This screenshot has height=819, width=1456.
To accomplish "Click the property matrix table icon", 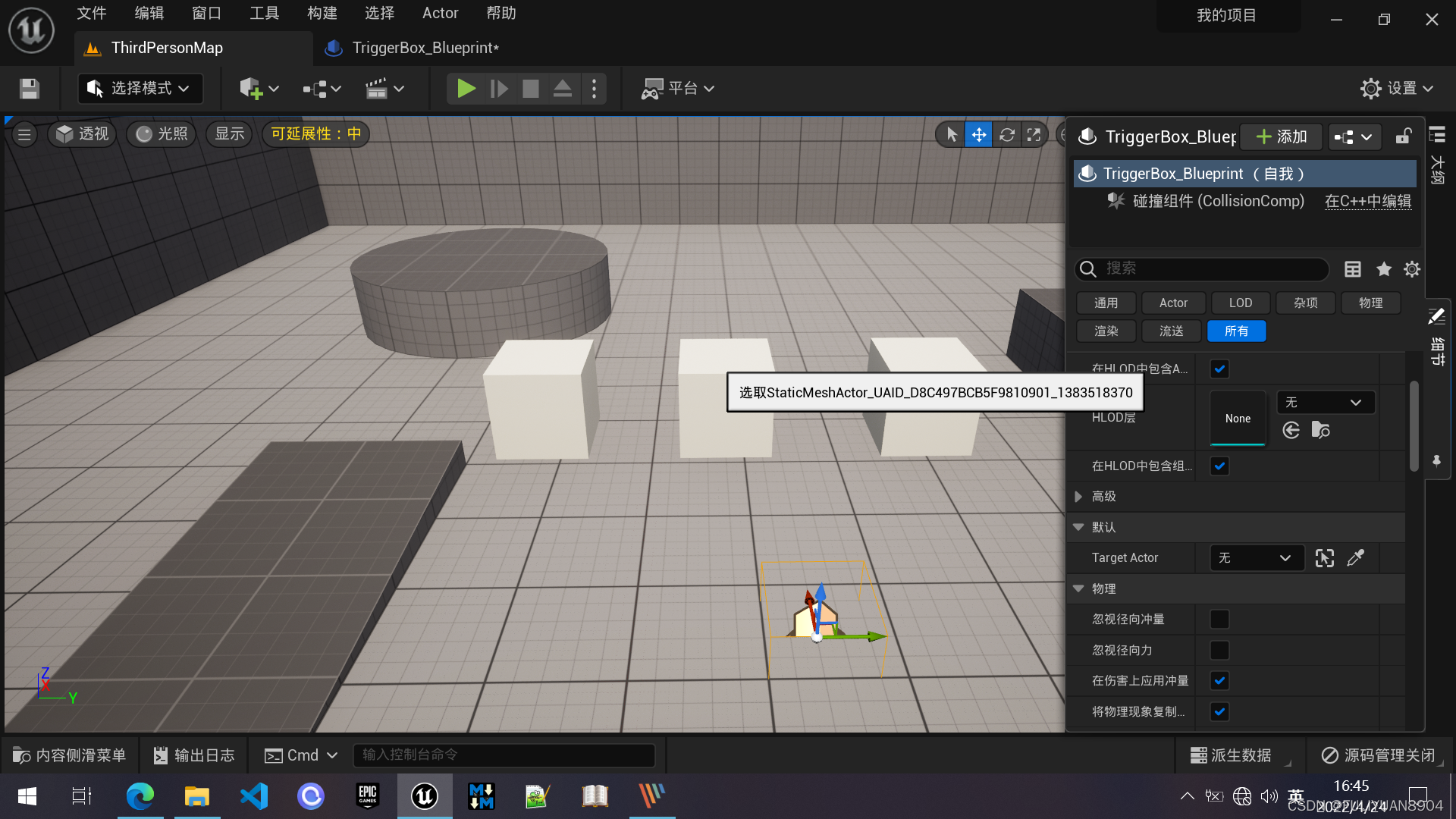I will (x=1352, y=269).
